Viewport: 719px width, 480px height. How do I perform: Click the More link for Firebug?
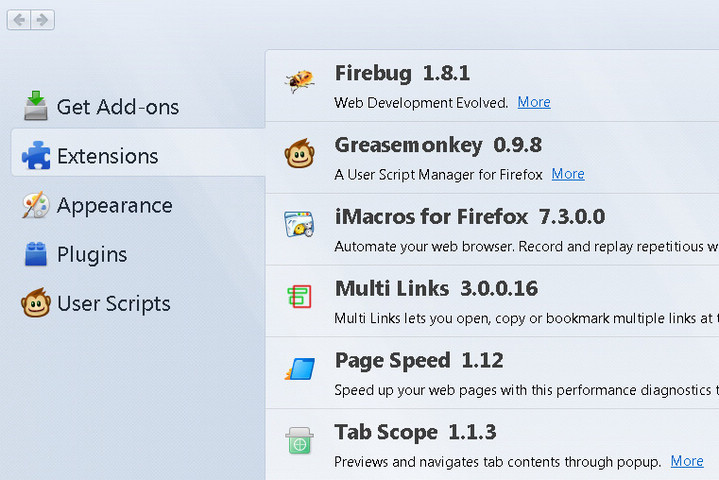click(x=534, y=102)
